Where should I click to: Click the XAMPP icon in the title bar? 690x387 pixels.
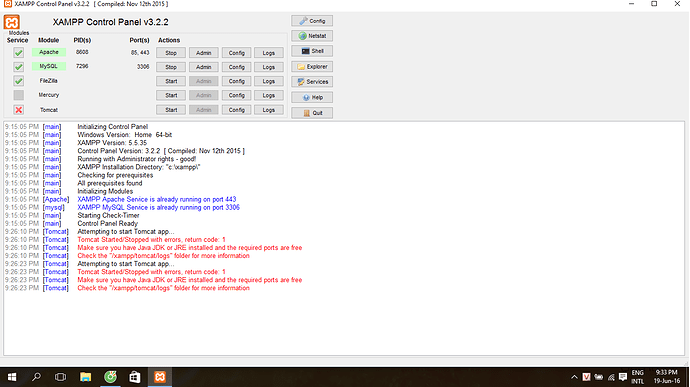coord(7,4)
